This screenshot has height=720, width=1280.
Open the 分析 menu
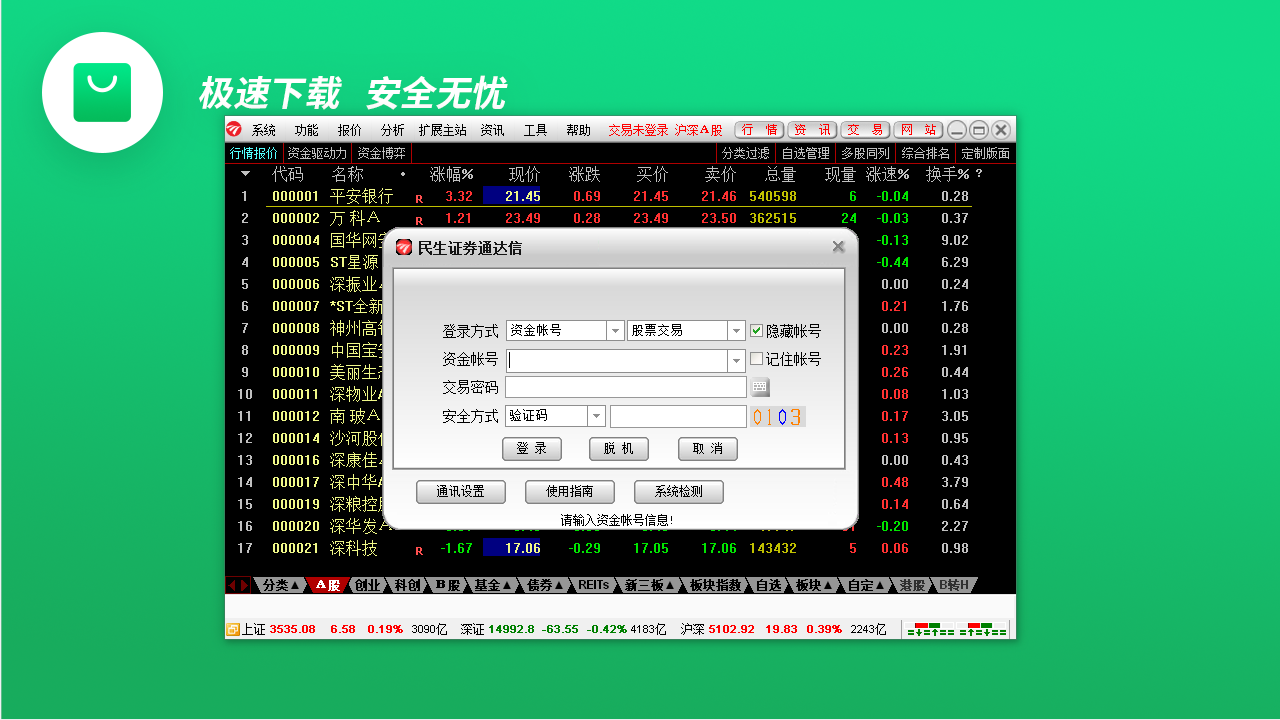coord(392,130)
